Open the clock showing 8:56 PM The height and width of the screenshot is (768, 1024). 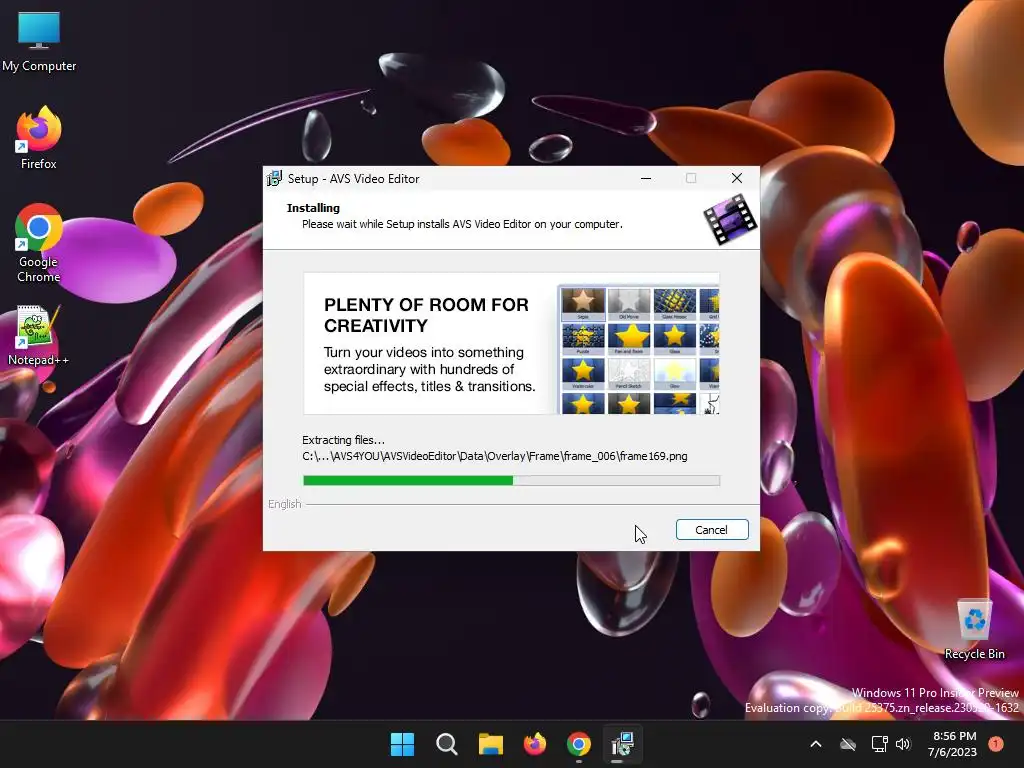pos(952,744)
